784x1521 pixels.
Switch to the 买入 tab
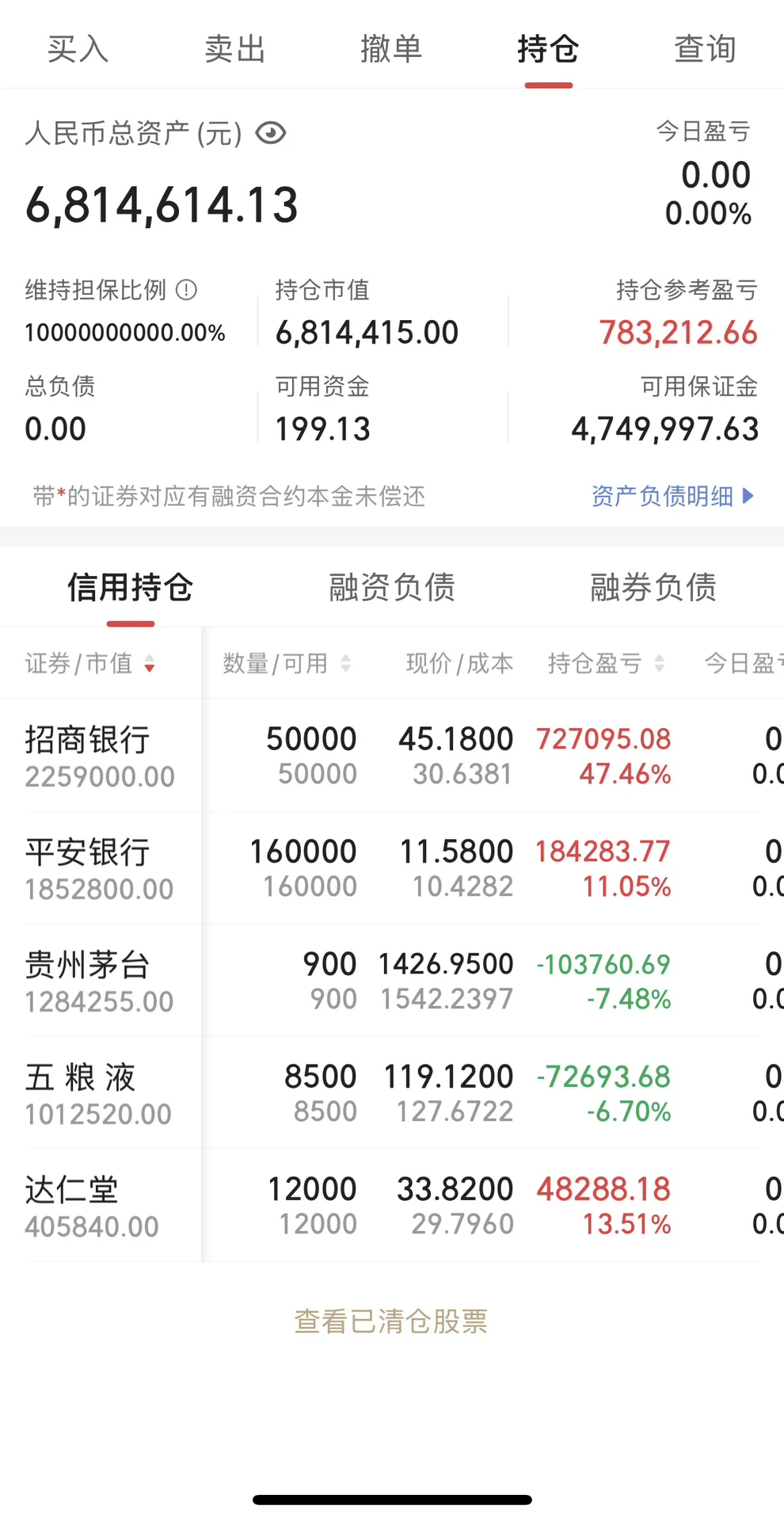(x=78, y=49)
